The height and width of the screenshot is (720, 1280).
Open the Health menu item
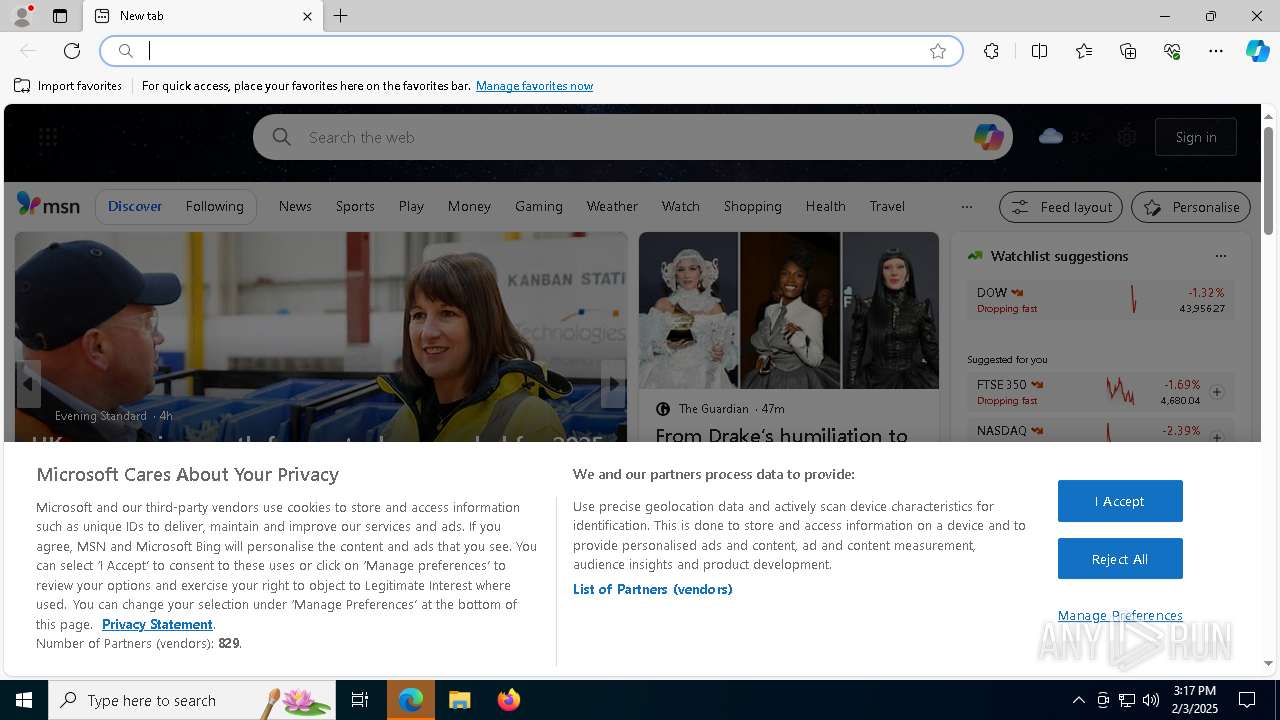click(x=826, y=206)
